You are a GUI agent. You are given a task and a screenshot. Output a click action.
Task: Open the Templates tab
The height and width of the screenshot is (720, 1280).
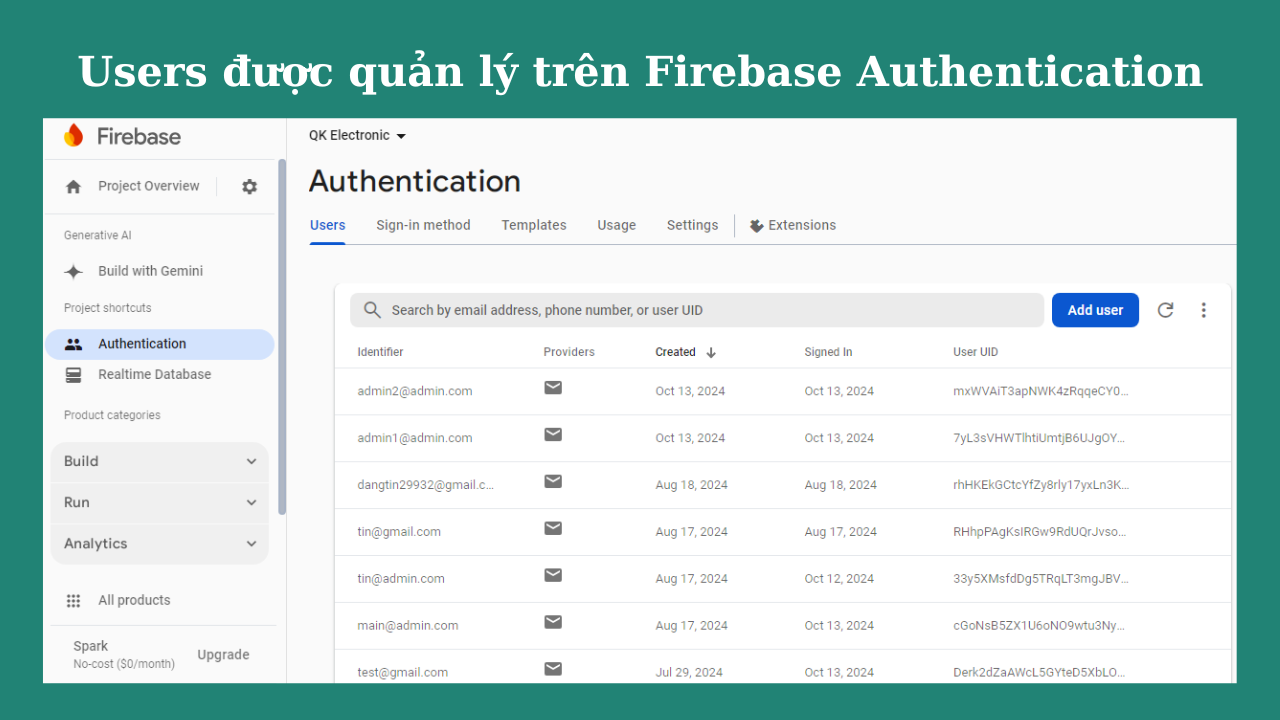(x=534, y=226)
